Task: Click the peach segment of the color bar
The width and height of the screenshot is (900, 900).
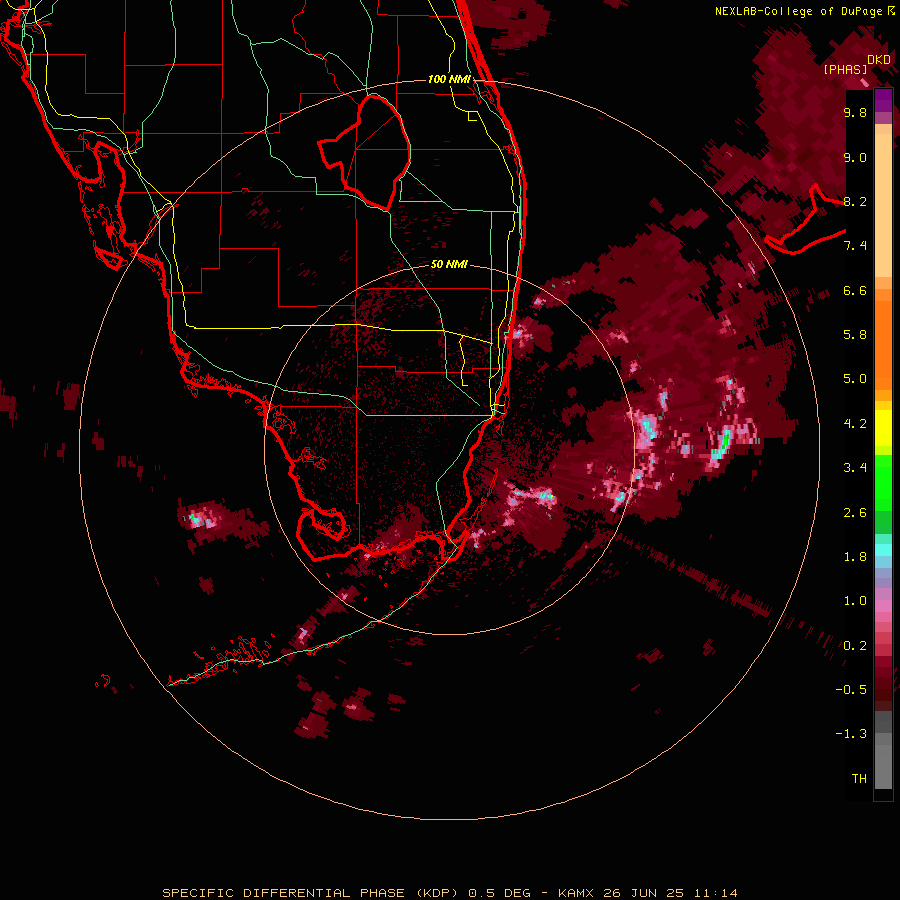Action: 883,205
